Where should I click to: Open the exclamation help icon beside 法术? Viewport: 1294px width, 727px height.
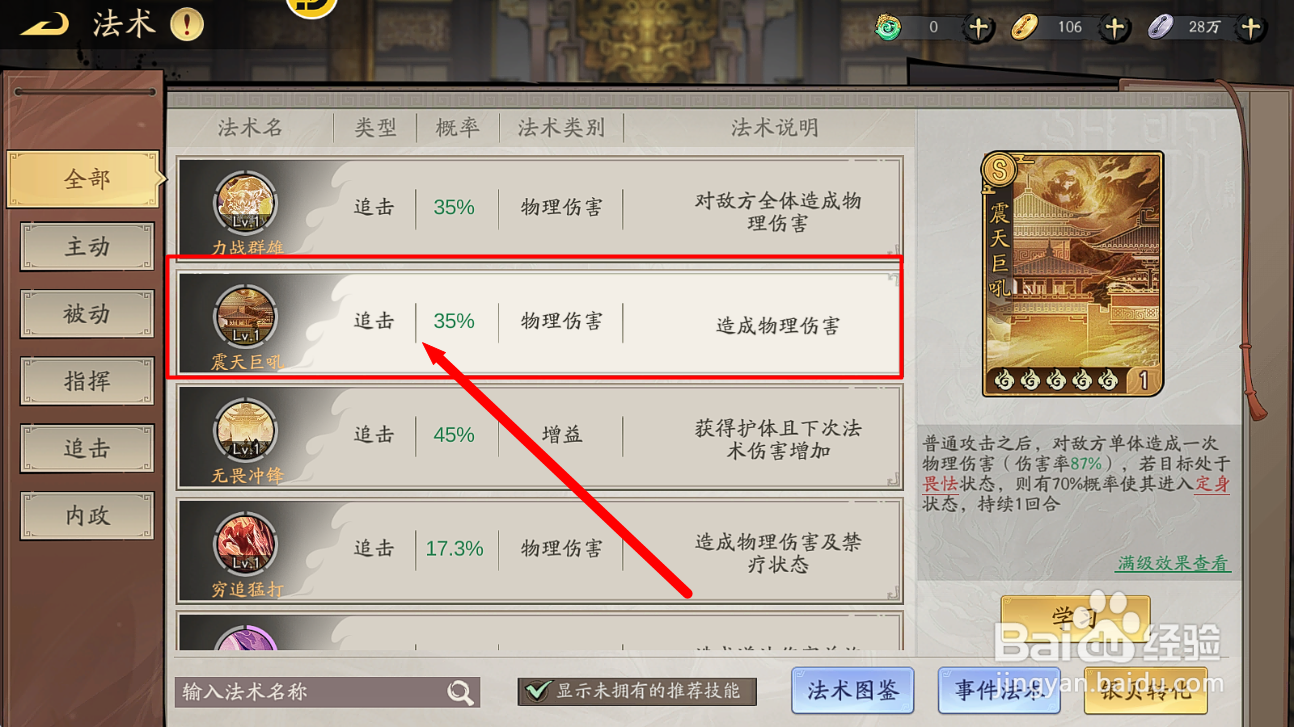(186, 24)
